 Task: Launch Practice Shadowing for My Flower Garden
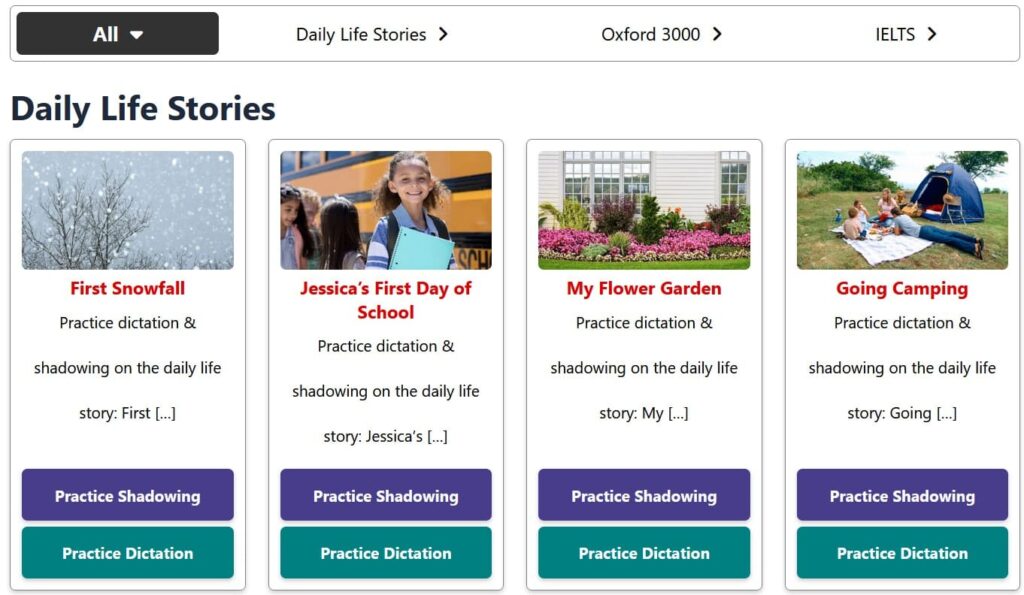[644, 496]
